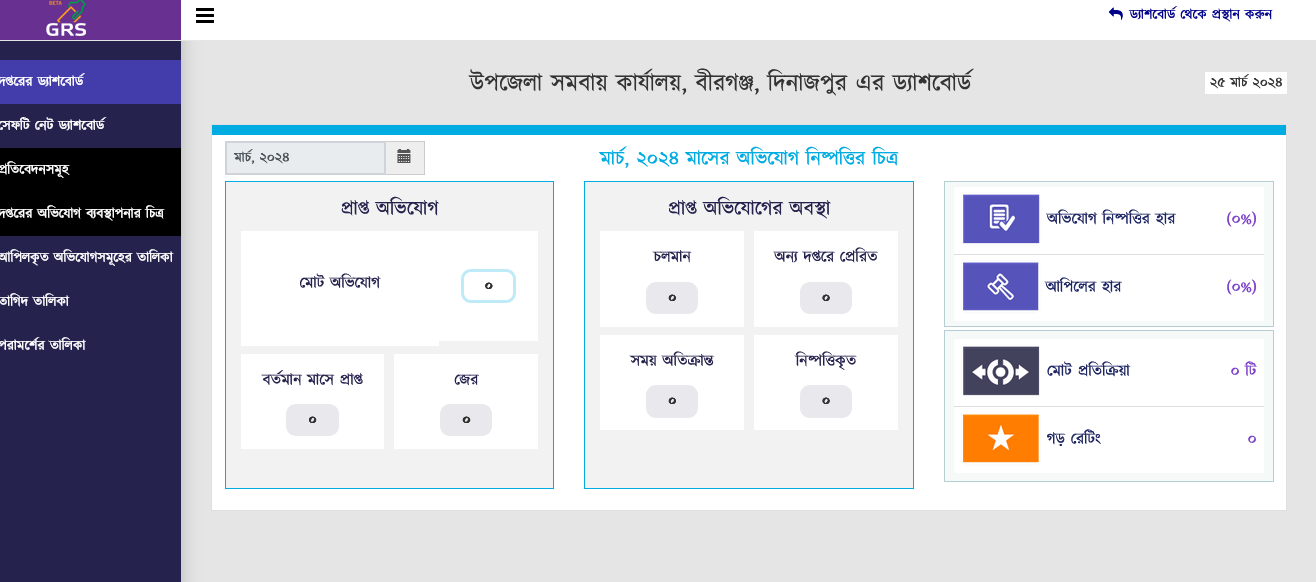Click the আপিলের হার gavel icon

tap(1000, 286)
